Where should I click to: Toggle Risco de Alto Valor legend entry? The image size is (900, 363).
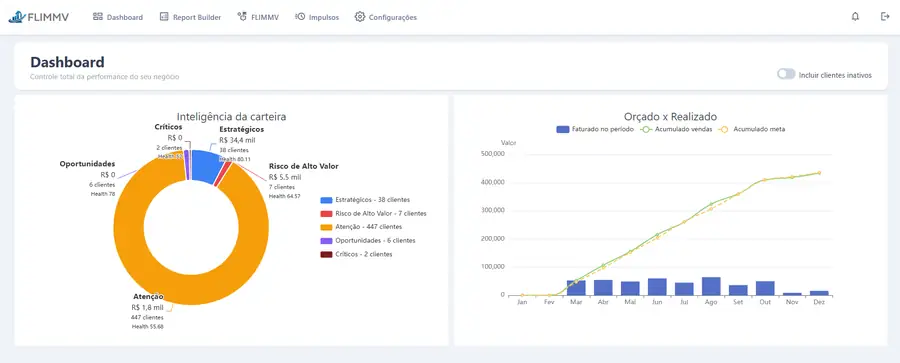click(x=373, y=213)
